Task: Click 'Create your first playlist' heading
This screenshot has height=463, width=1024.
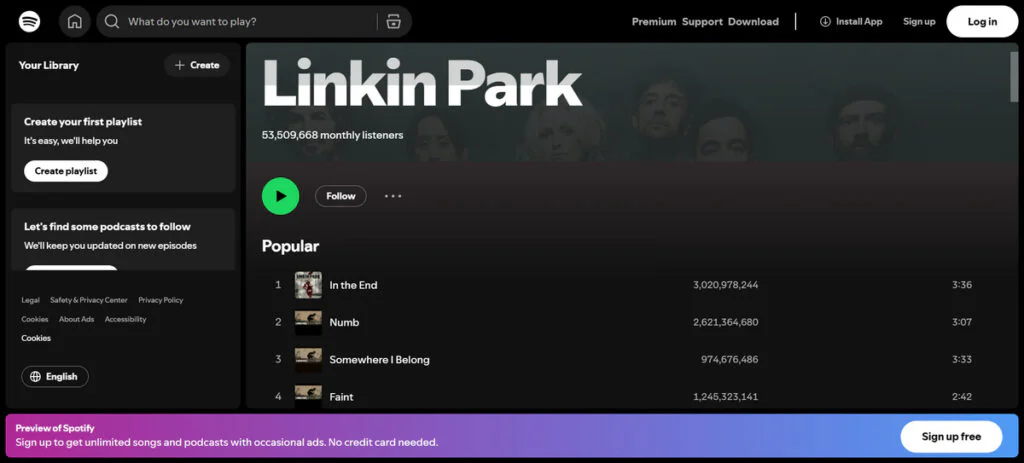Action: click(x=83, y=121)
